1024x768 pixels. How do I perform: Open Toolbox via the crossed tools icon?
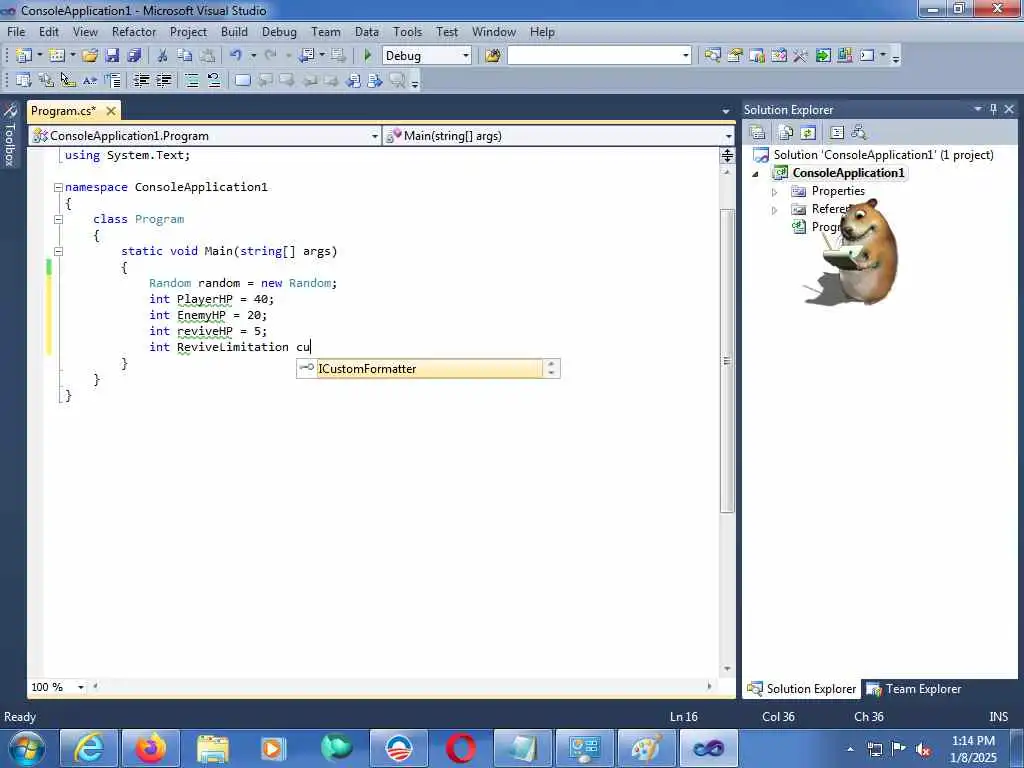point(801,56)
